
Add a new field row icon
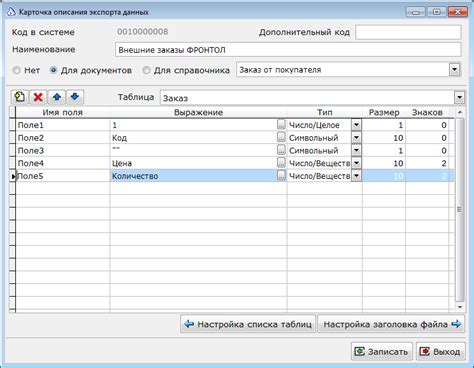(20, 97)
